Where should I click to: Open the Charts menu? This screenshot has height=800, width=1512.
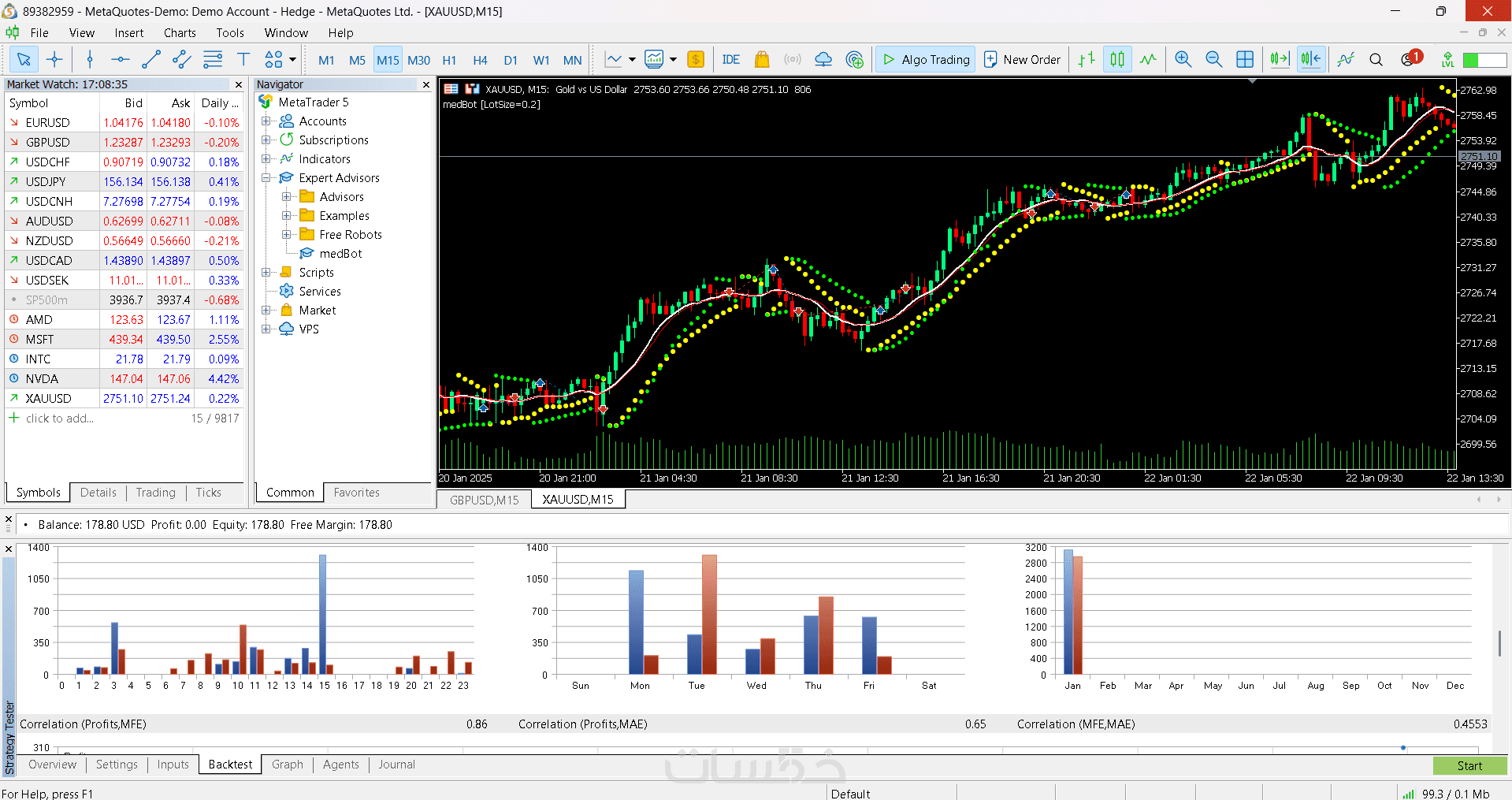[x=180, y=32]
